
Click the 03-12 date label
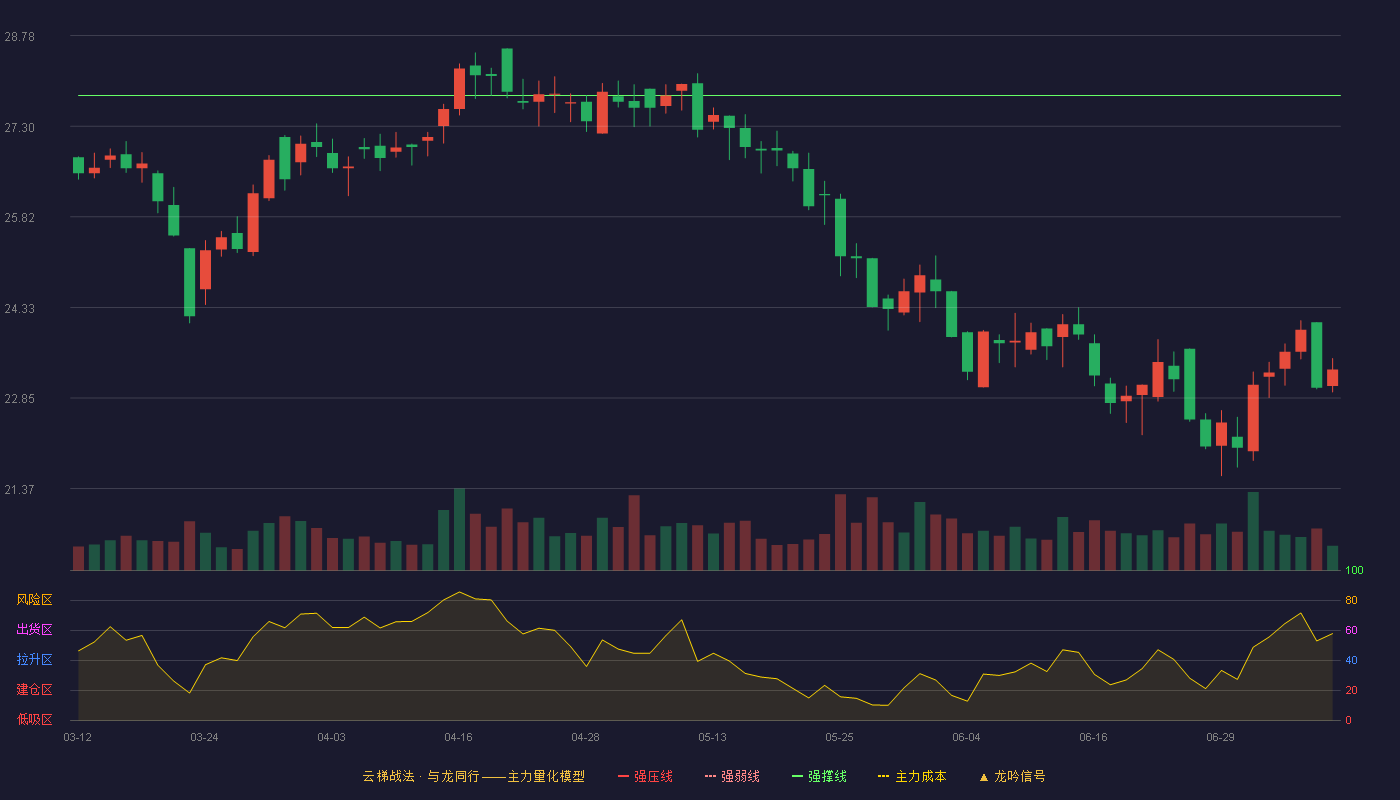tap(78, 737)
